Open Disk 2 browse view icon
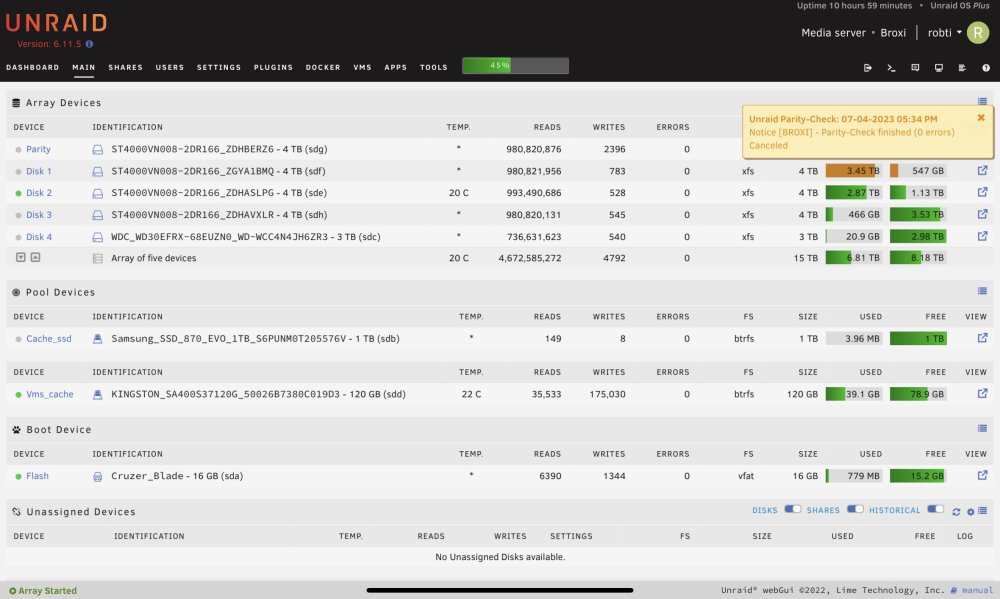The width and height of the screenshot is (1000, 599). (982, 192)
